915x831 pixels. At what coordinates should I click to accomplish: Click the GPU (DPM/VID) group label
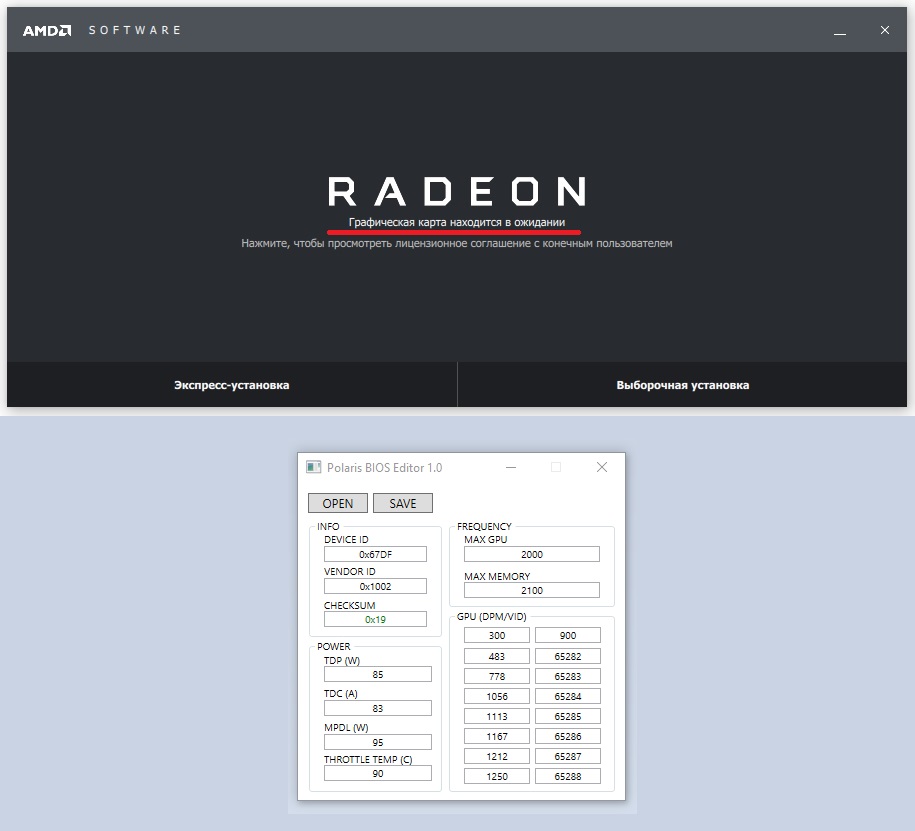(x=491, y=616)
